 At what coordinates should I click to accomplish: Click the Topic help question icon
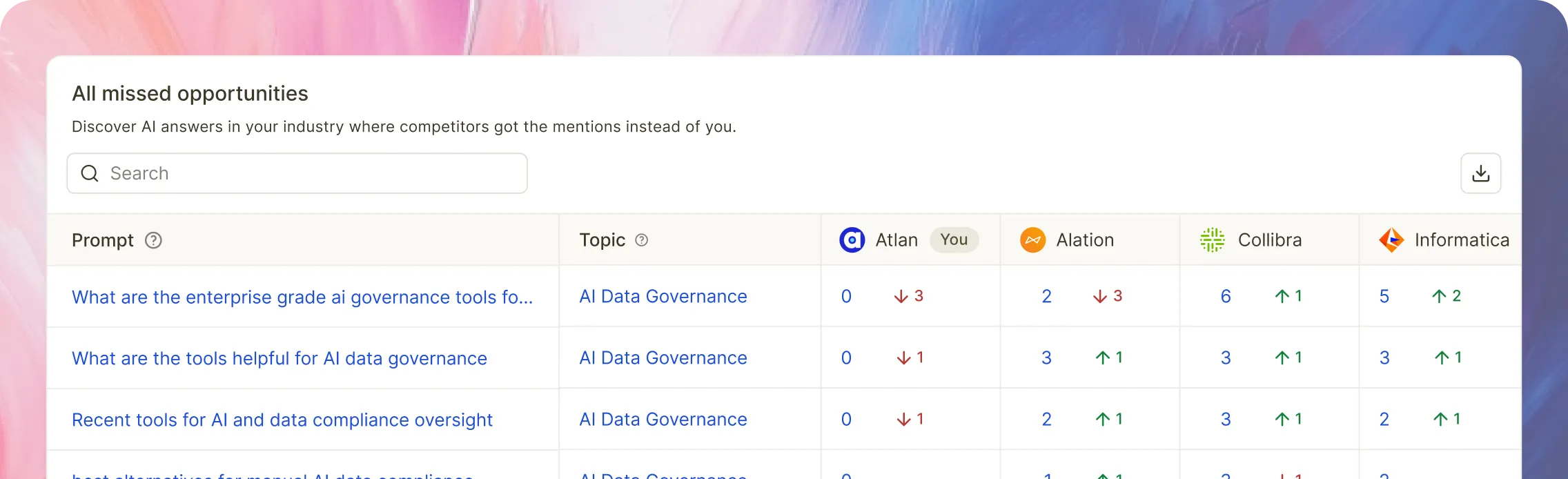pos(641,240)
